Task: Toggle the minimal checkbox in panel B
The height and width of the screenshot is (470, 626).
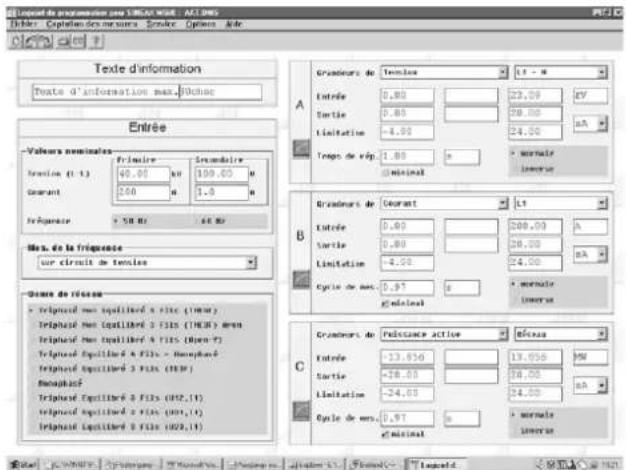Action: tap(385, 303)
